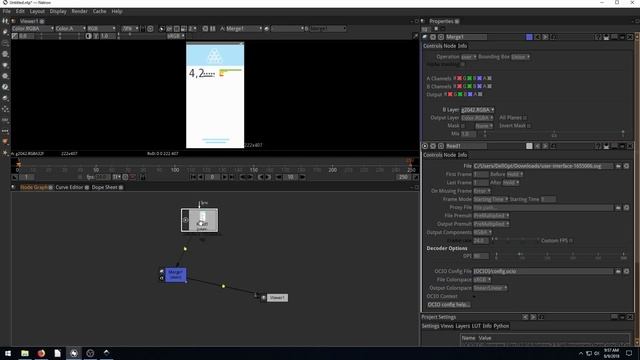Click the Merge1 redo arrow icon
Screen dimensions: 640x360
coord(545,37)
